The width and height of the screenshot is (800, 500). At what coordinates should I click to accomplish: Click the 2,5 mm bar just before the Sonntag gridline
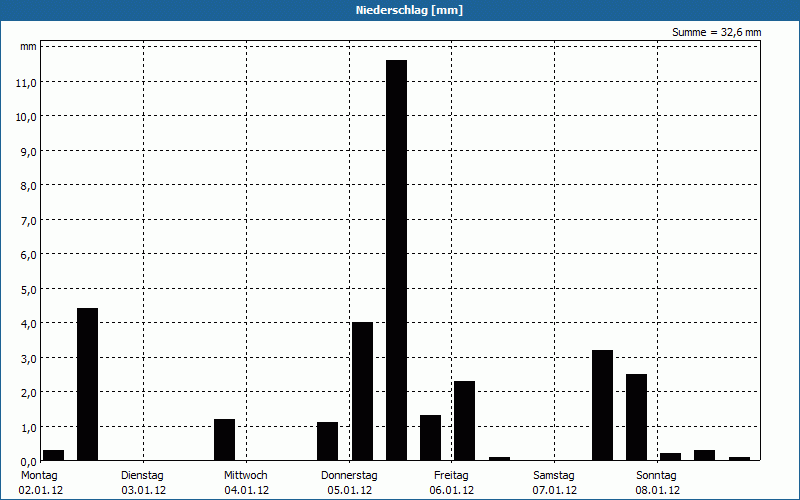point(636,417)
